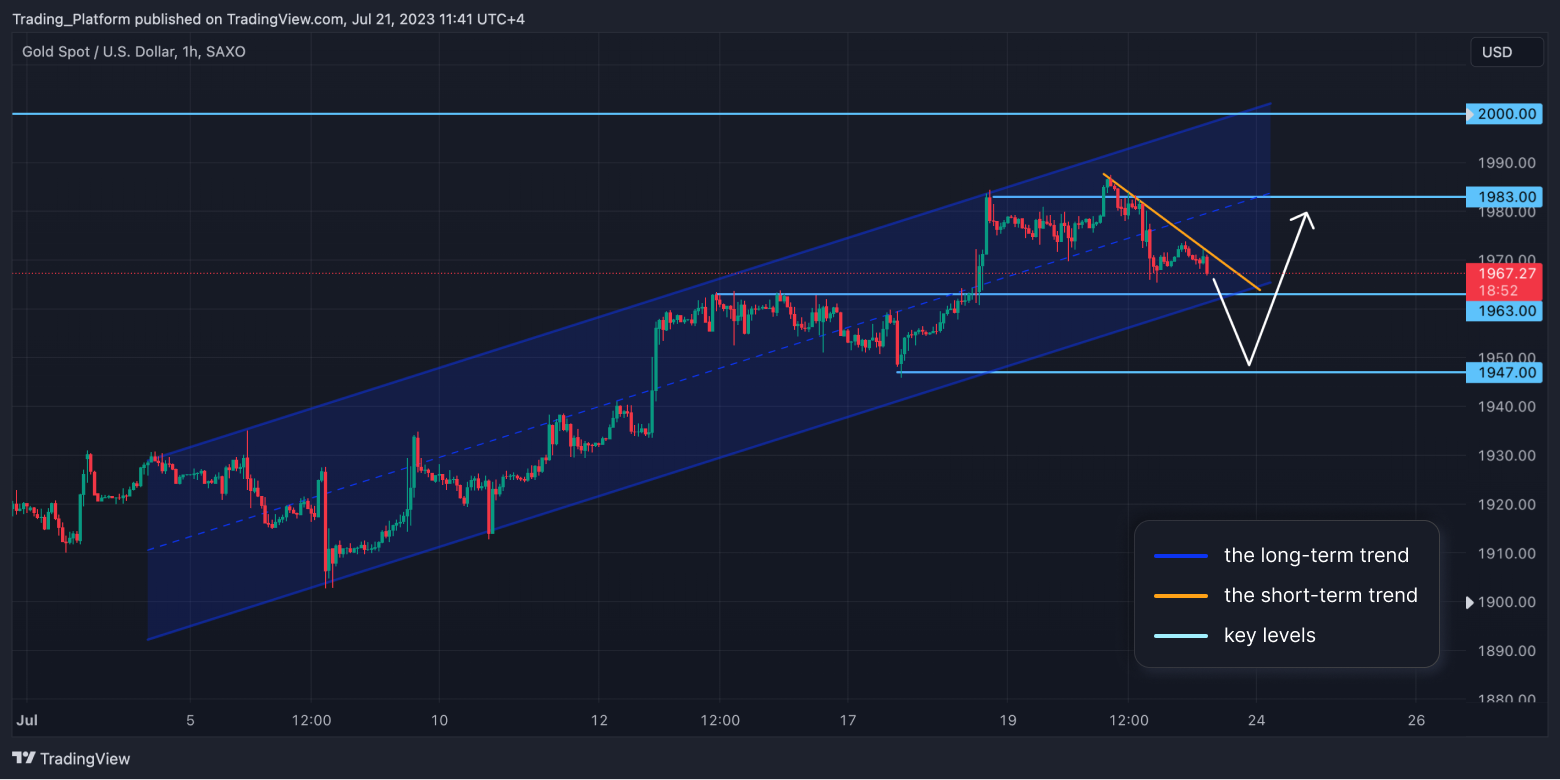Click the 17 date label on time axis
Viewport: 1560px width, 780px height.
pyautogui.click(x=847, y=720)
